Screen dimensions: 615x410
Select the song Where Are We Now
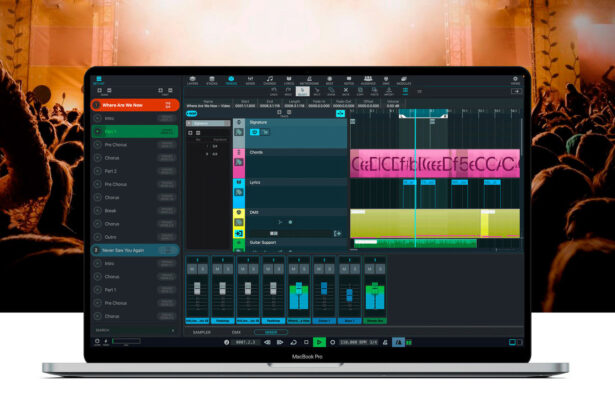[x=135, y=105]
